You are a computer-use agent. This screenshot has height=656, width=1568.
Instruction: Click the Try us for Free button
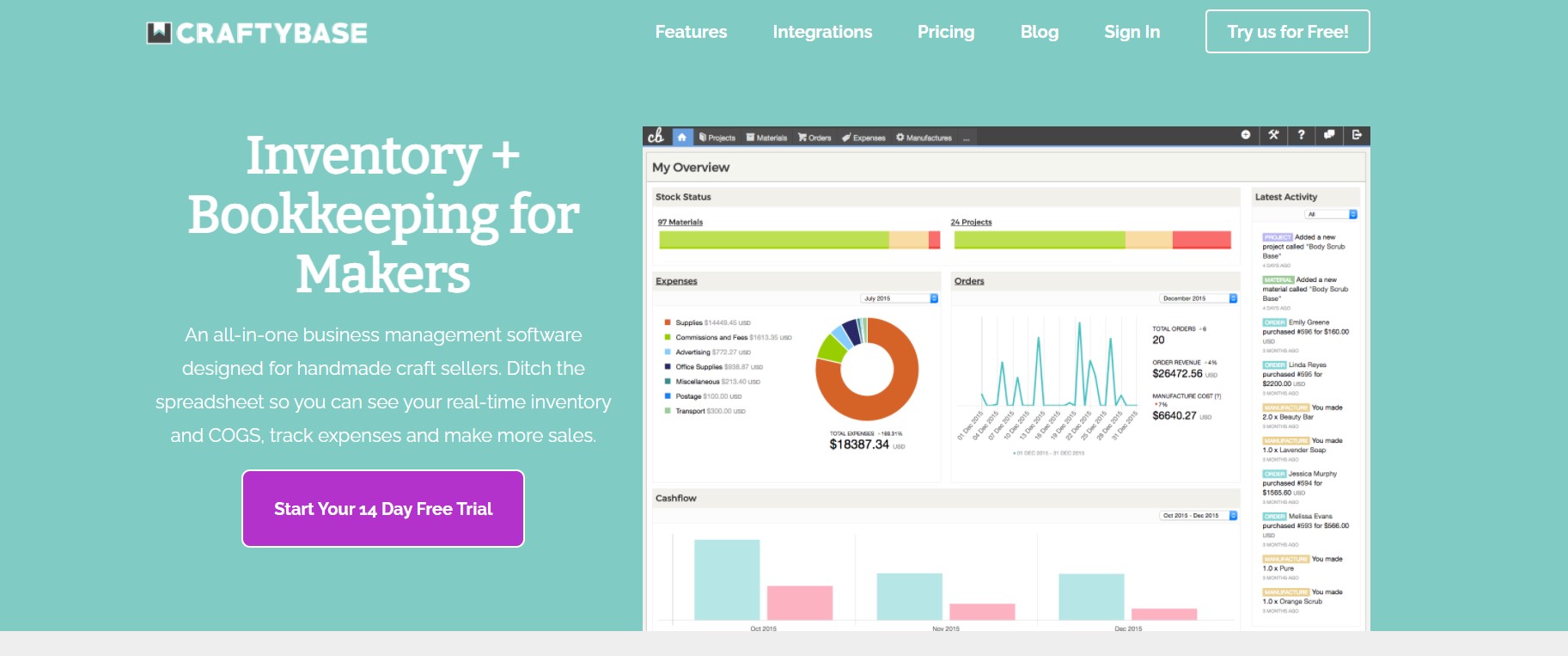pyautogui.click(x=1287, y=32)
